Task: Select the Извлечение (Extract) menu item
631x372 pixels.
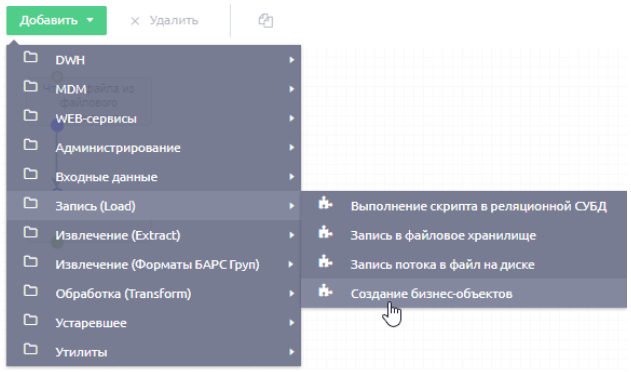Action: 154,235
